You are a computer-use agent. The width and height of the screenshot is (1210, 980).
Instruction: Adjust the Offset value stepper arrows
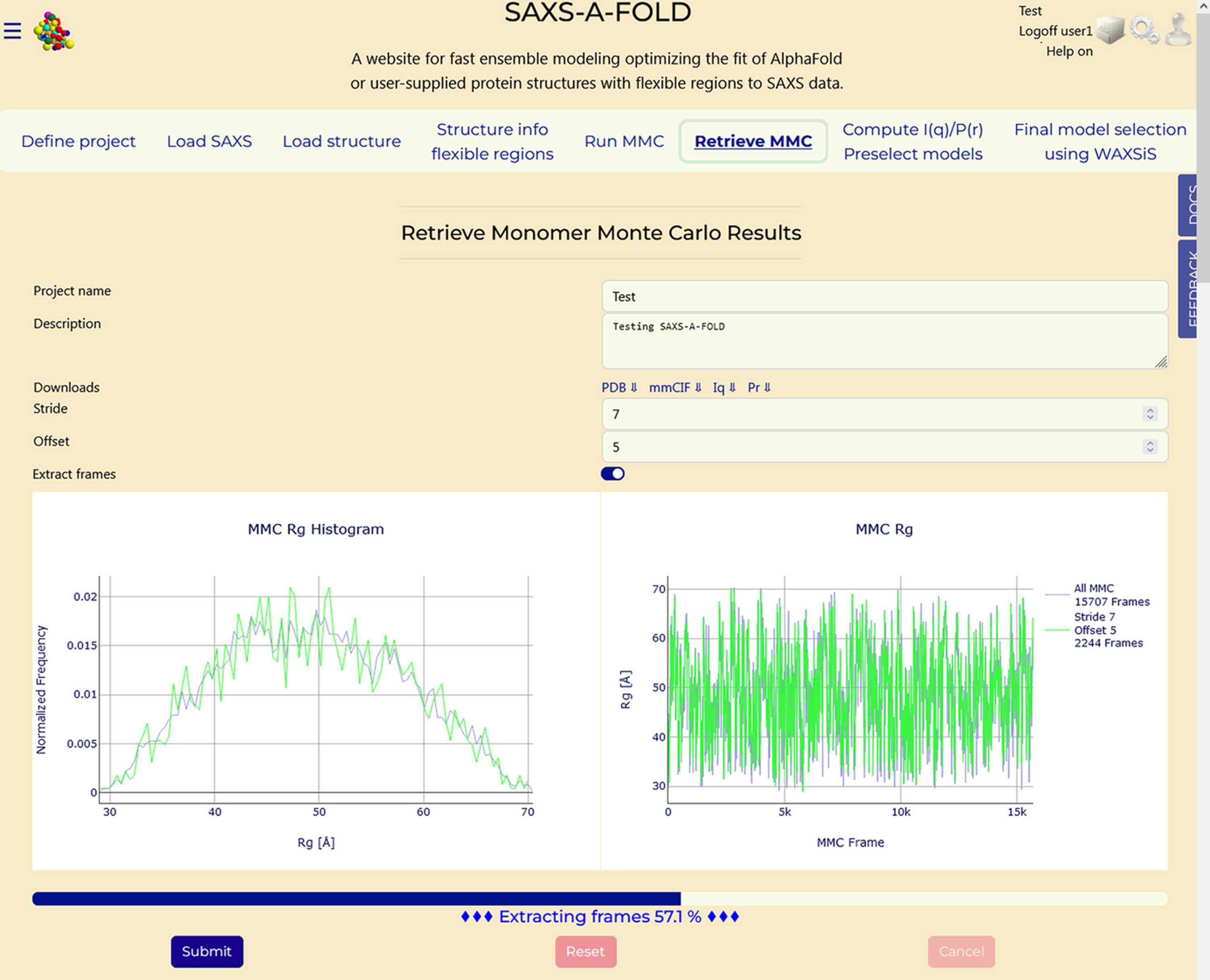(1150, 446)
